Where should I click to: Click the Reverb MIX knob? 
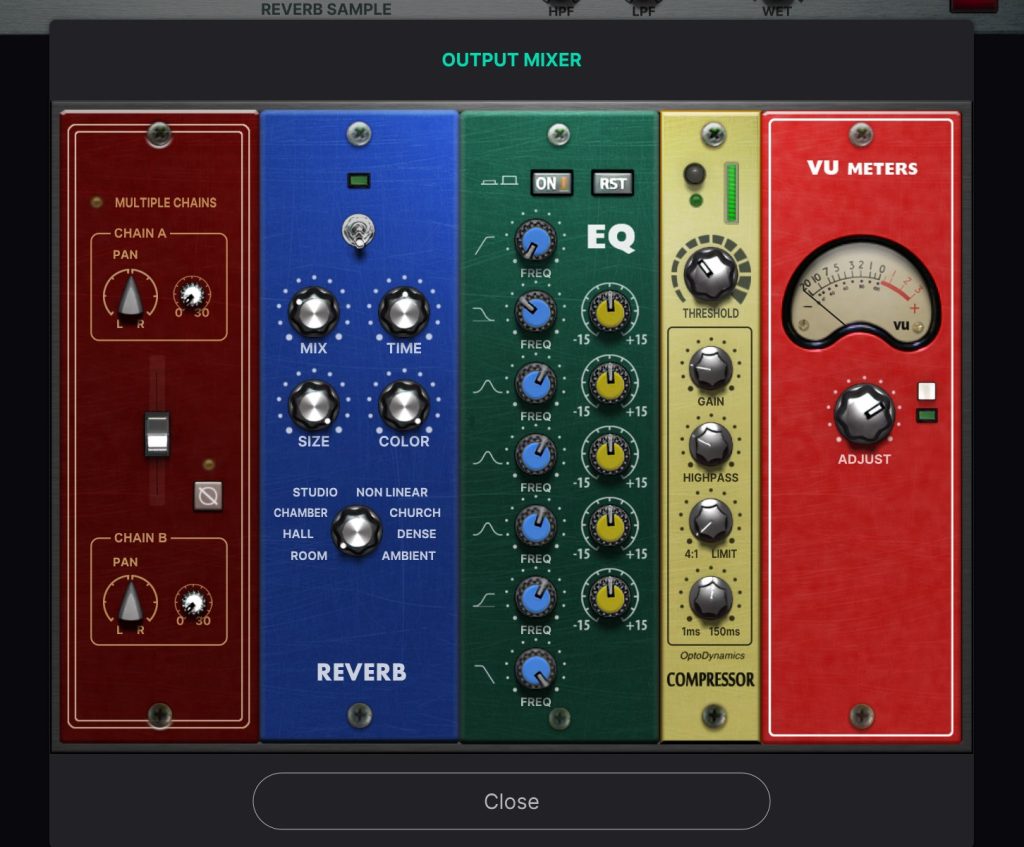click(313, 312)
